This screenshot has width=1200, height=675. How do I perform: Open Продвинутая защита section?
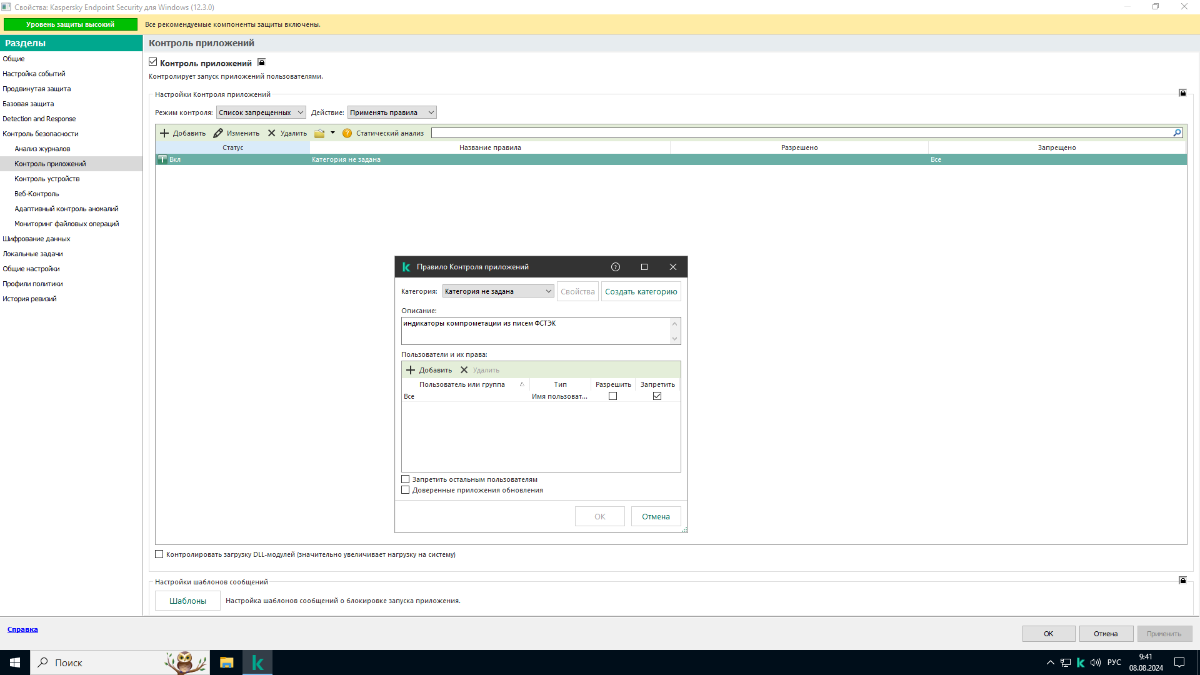[36, 88]
